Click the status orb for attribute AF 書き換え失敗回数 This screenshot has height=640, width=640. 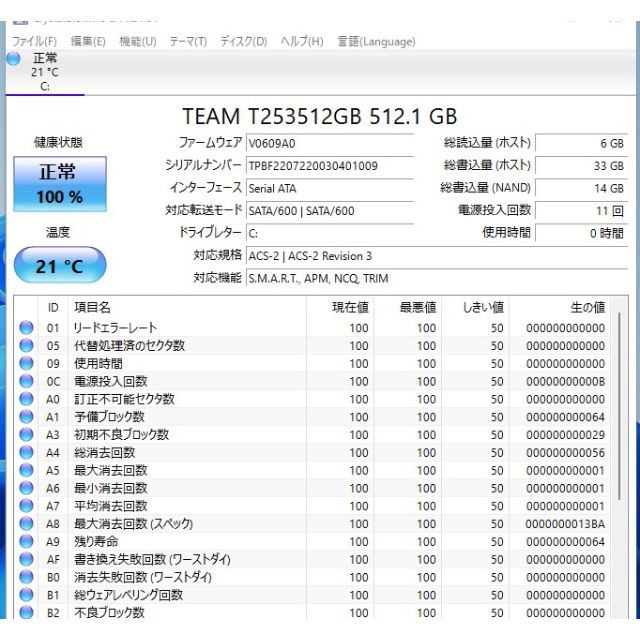coord(26,559)
